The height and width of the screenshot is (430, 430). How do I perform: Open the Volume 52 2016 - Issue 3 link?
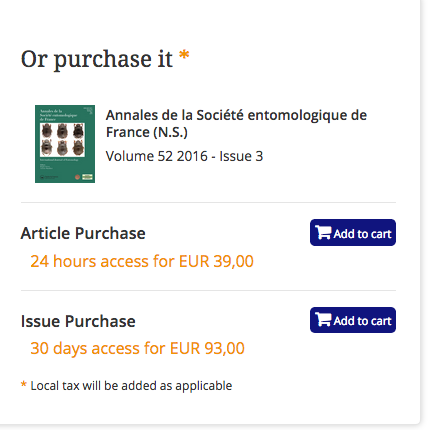pos(184,156)
